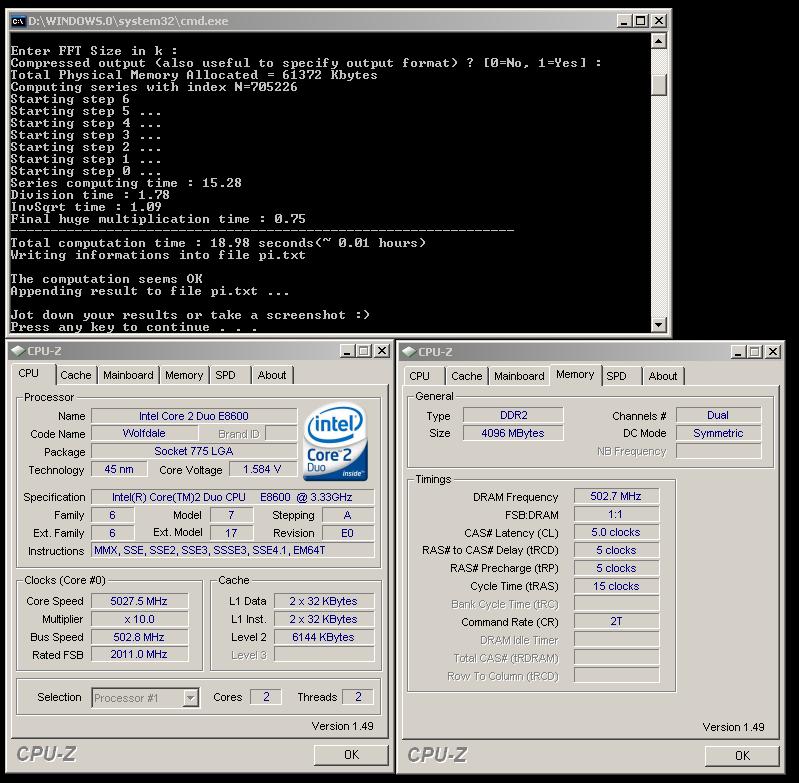Viewport: 799px width, 783px height.
Task: Click the Core Speed value '5027.5 MHz'
Action: [140, 601]
